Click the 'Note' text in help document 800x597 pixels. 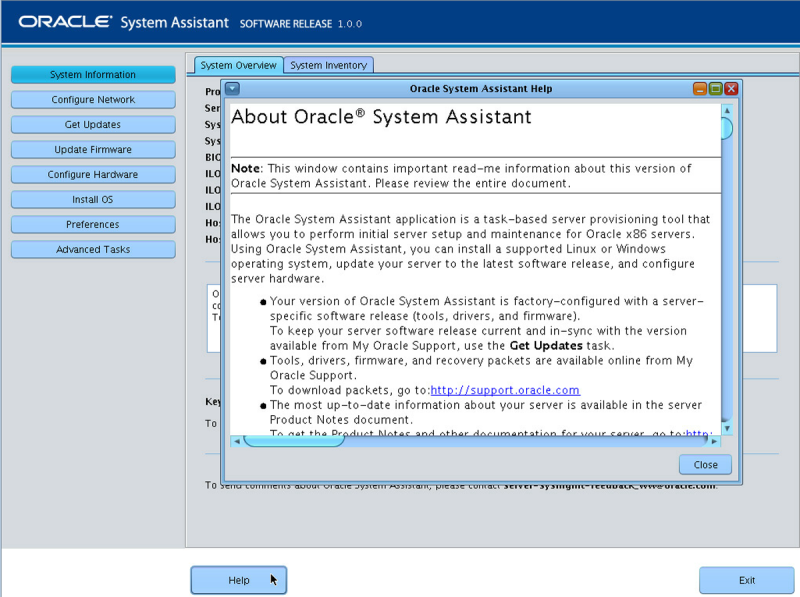245,168
